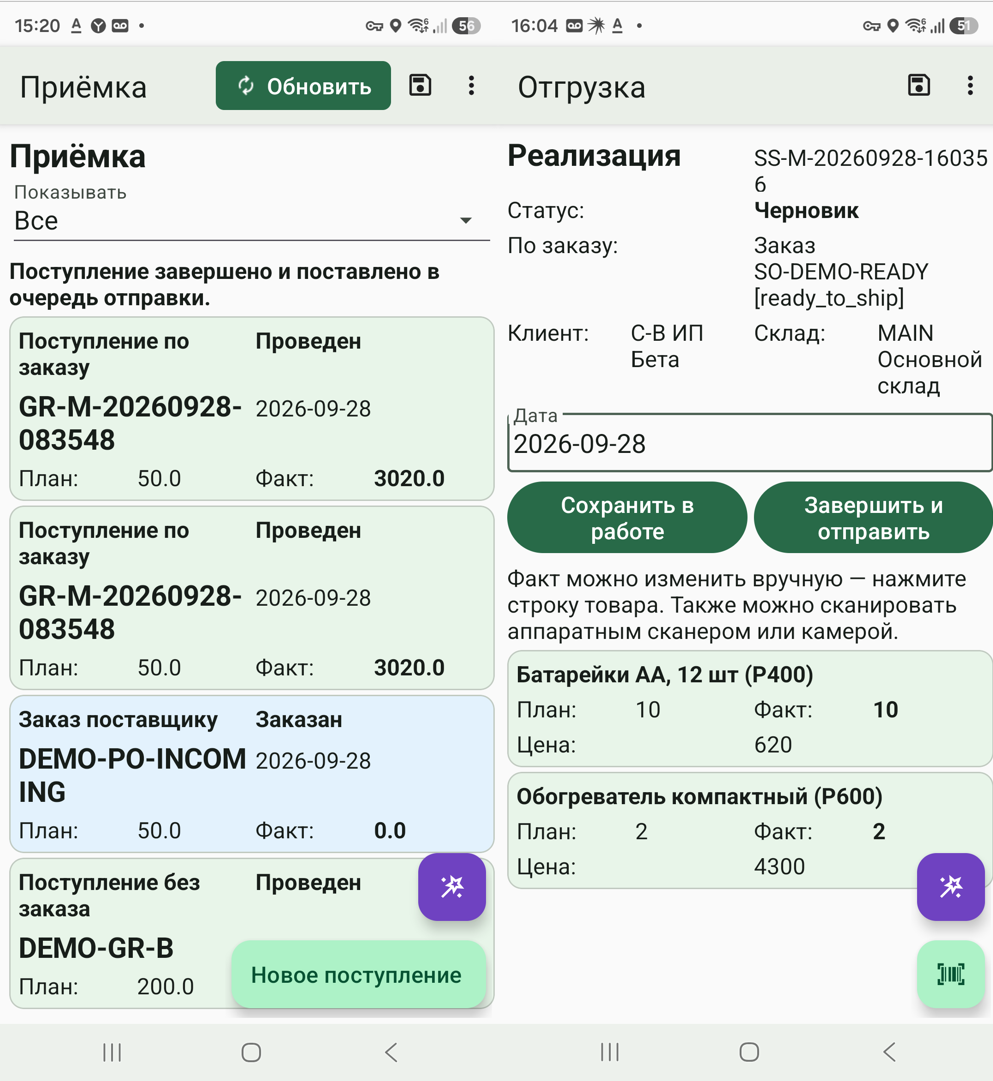This screenshot has width=993, height=1081.
Task: Tap magic wand button on Отгрузка screen
Action: [x=950, y=887]
